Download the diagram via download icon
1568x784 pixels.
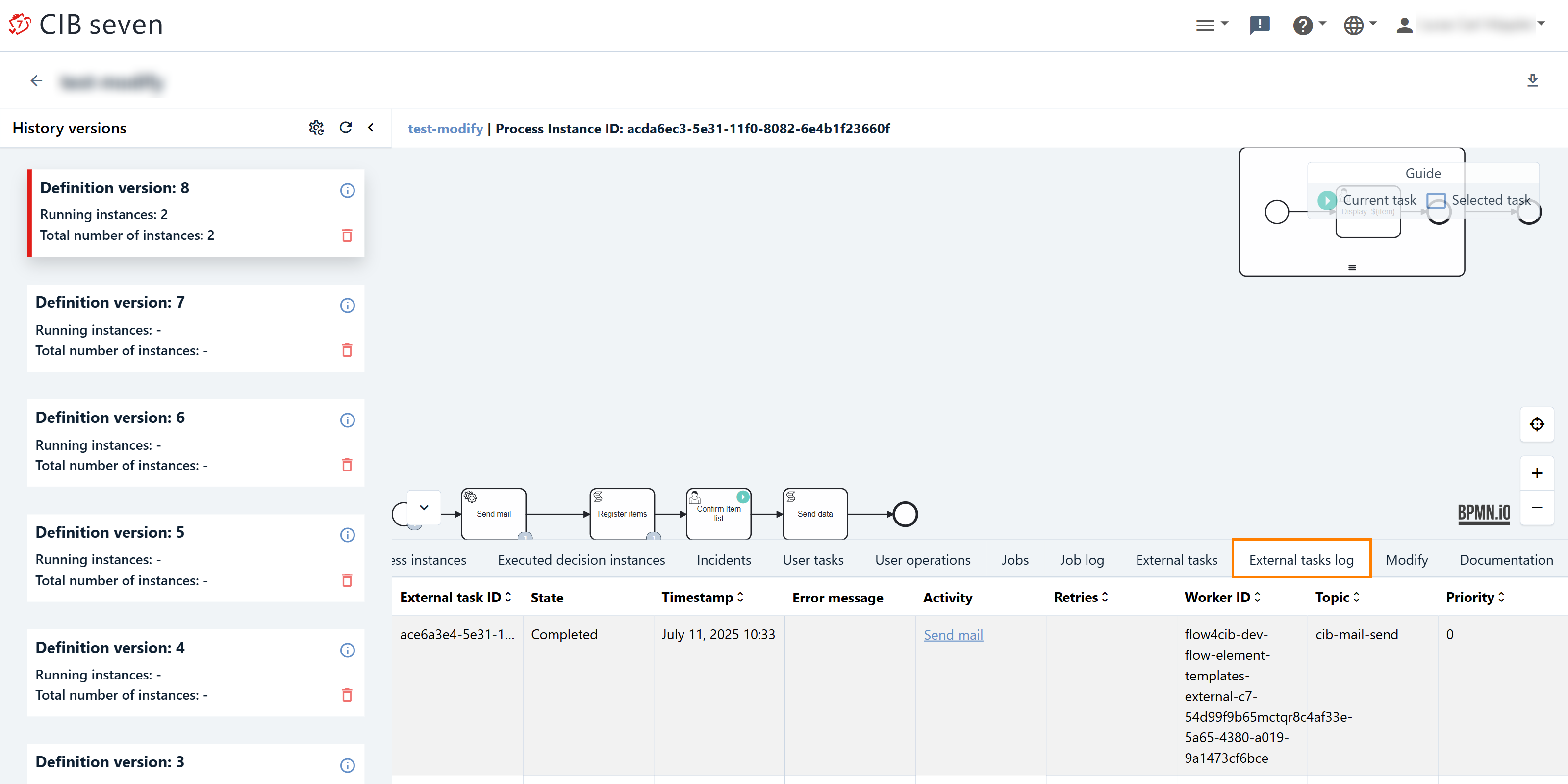[x=1532, y=80]
